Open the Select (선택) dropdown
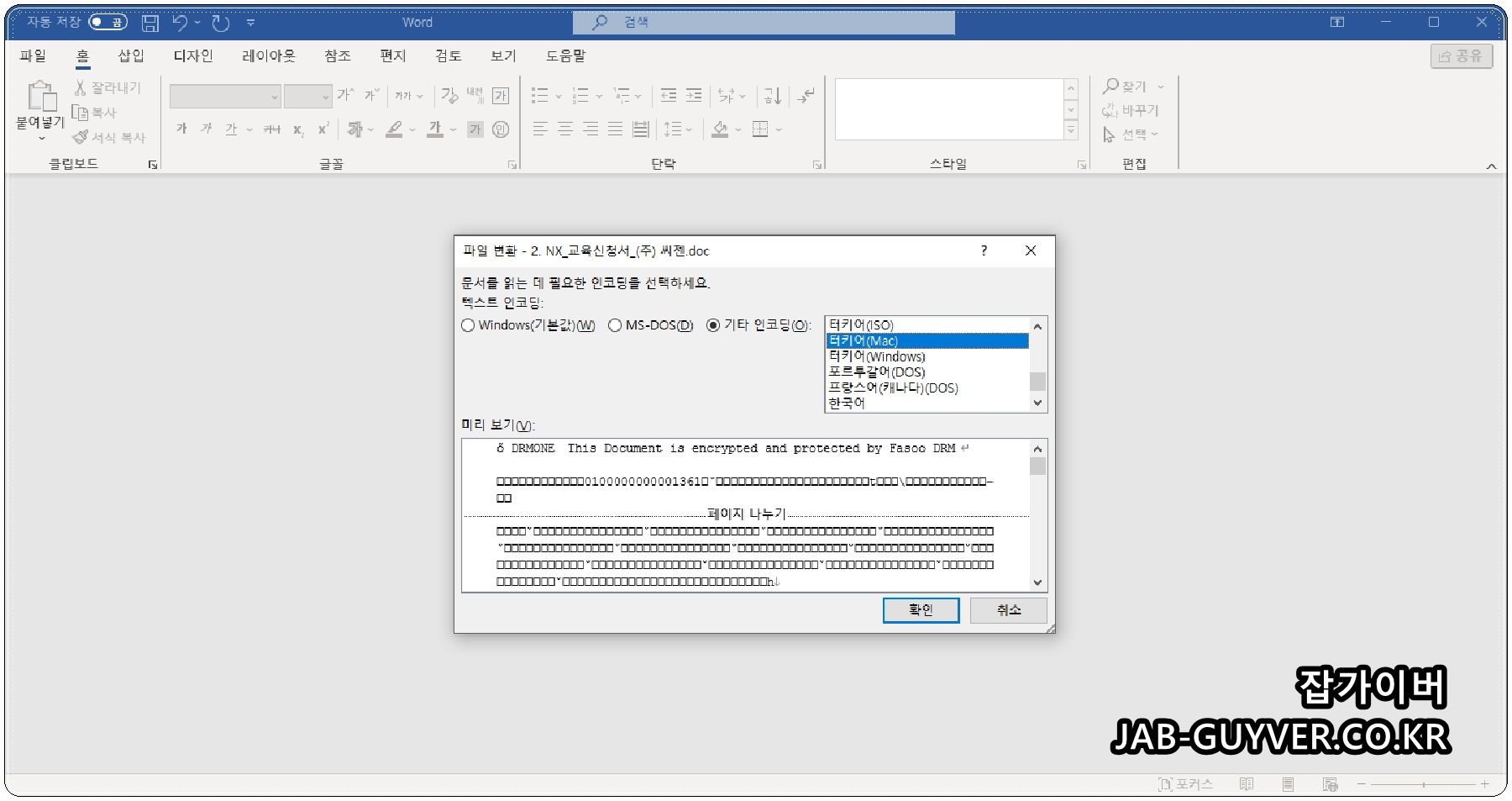 coord(1131,134)
